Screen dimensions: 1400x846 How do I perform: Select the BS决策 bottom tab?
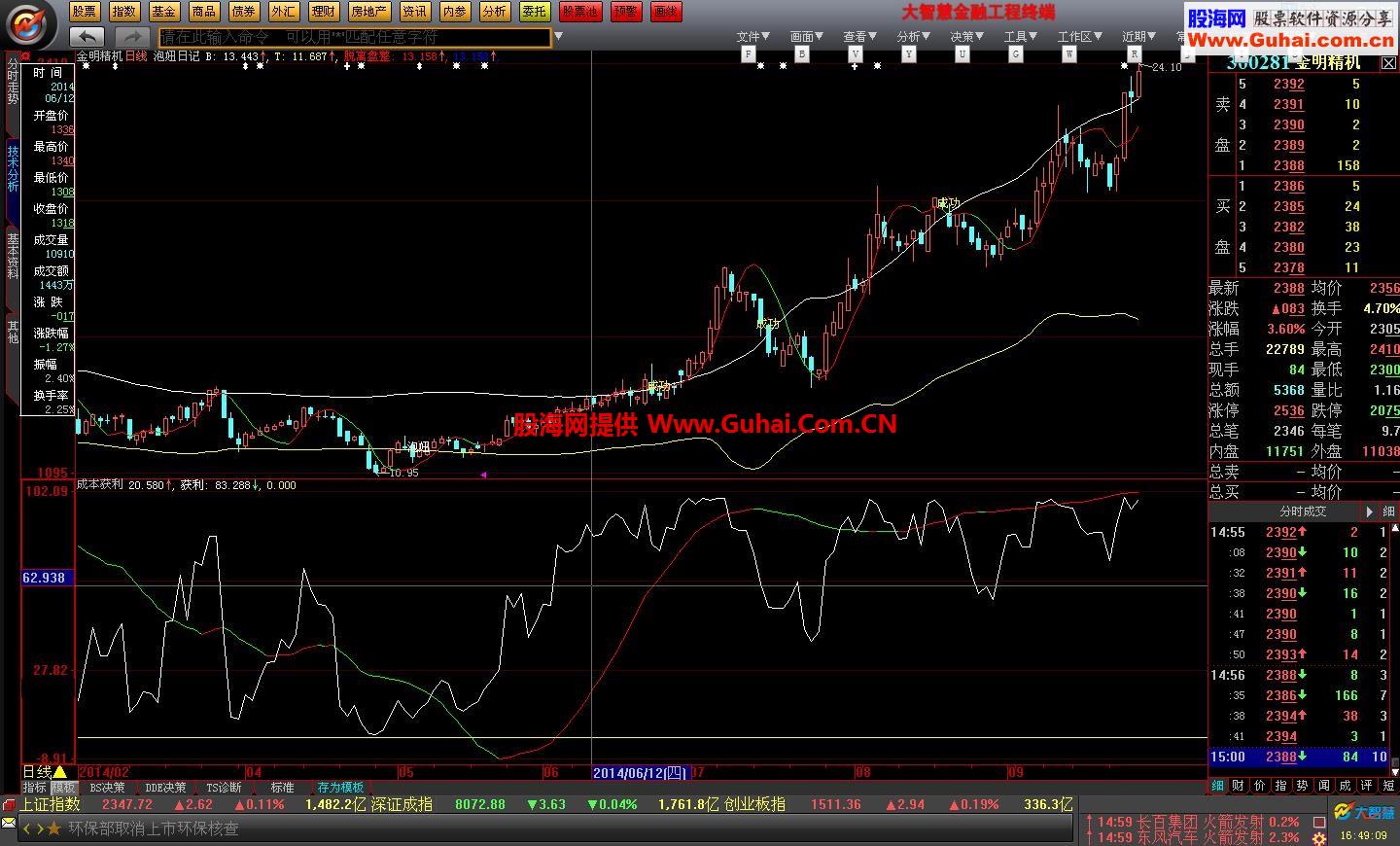tap(107, 788)
